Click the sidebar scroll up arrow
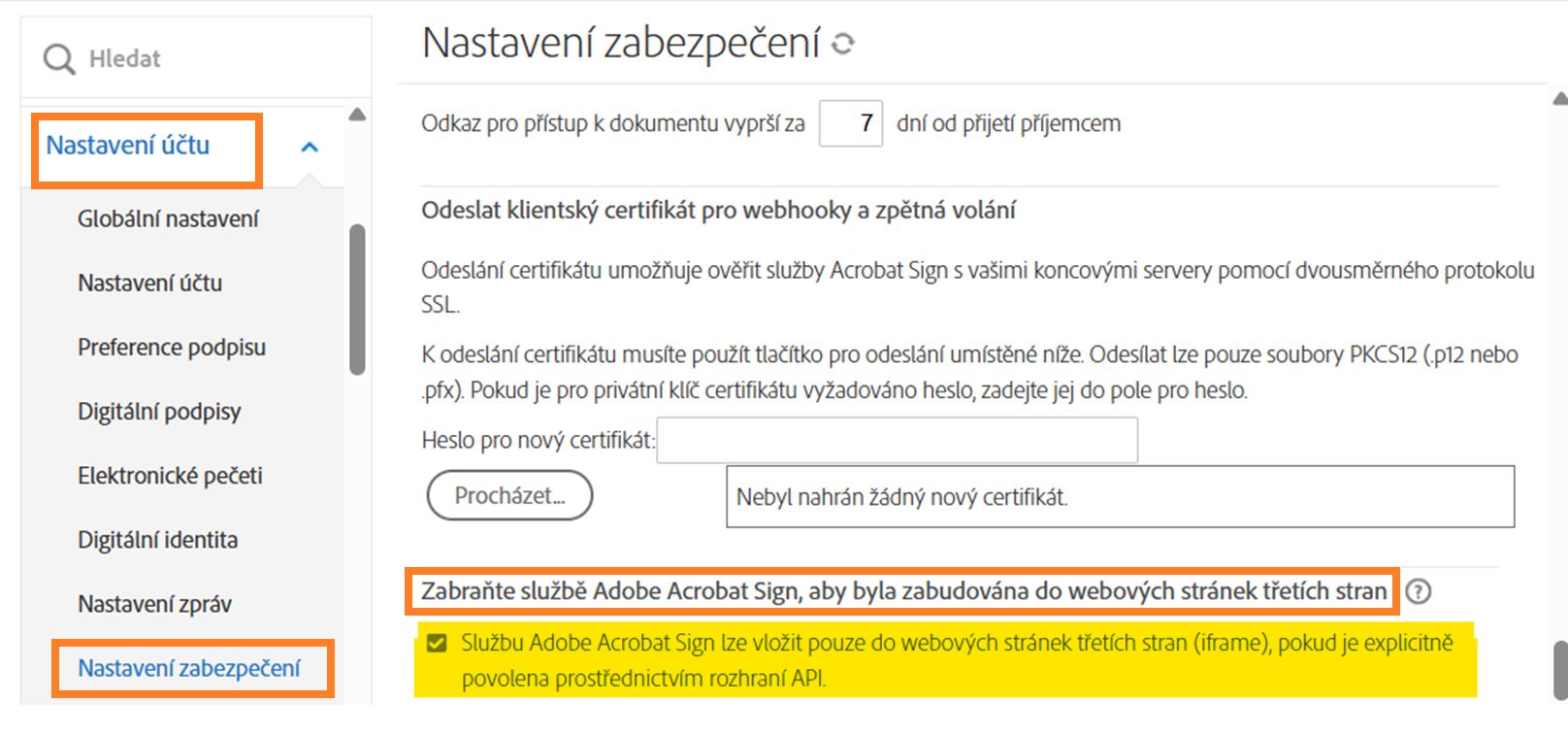The image size is (1568, 735). coord(357,115)
